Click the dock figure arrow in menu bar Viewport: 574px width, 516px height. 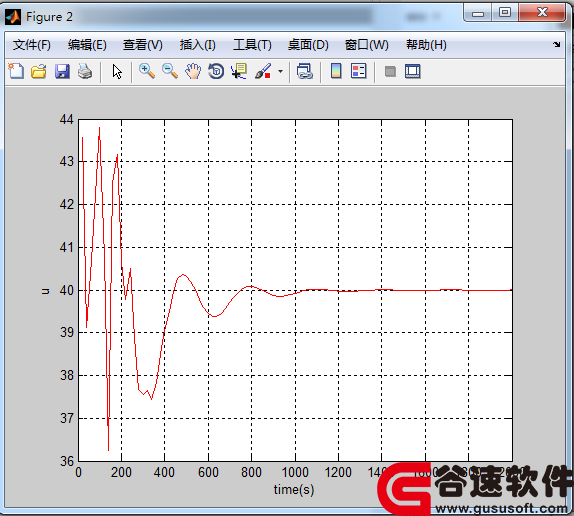(557, 45)
